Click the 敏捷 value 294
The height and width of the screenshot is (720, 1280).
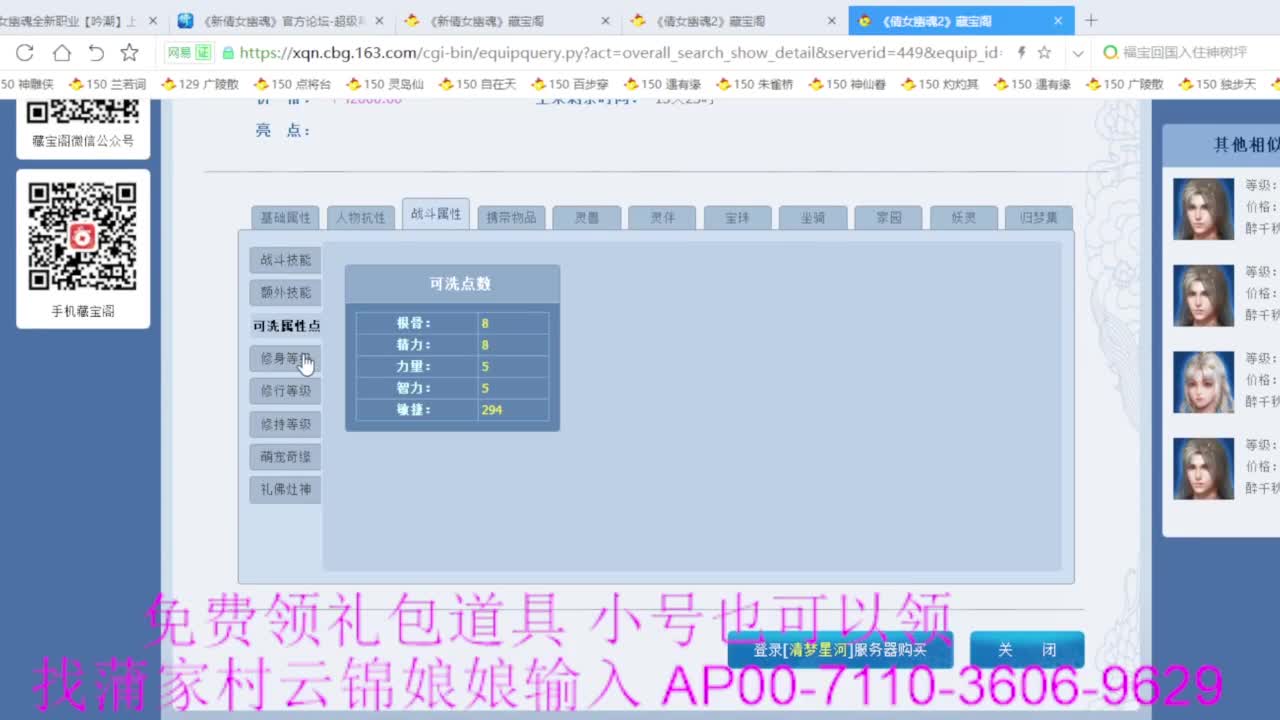pyautogui.click(x=491, y=410)
